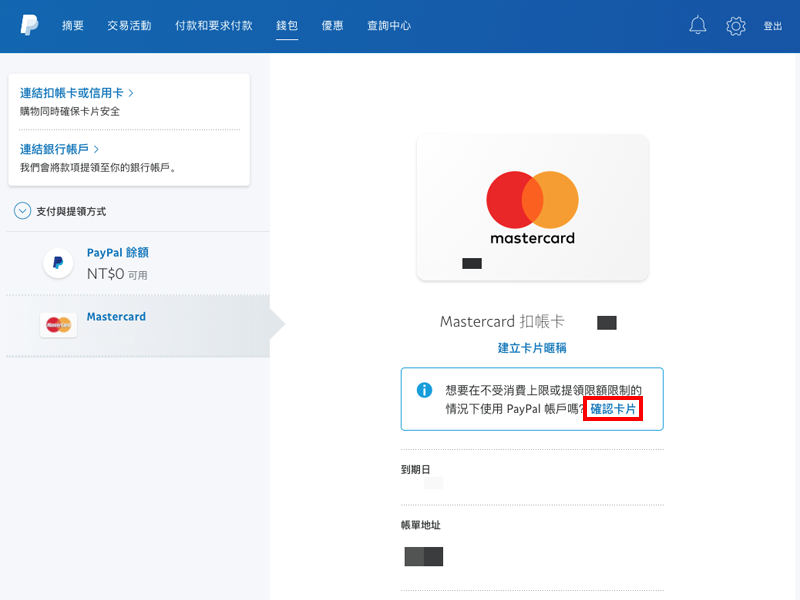The height and width of the screenshot is (600, 800).
Task: Open account settings gear
Action: tap(736, 26)
